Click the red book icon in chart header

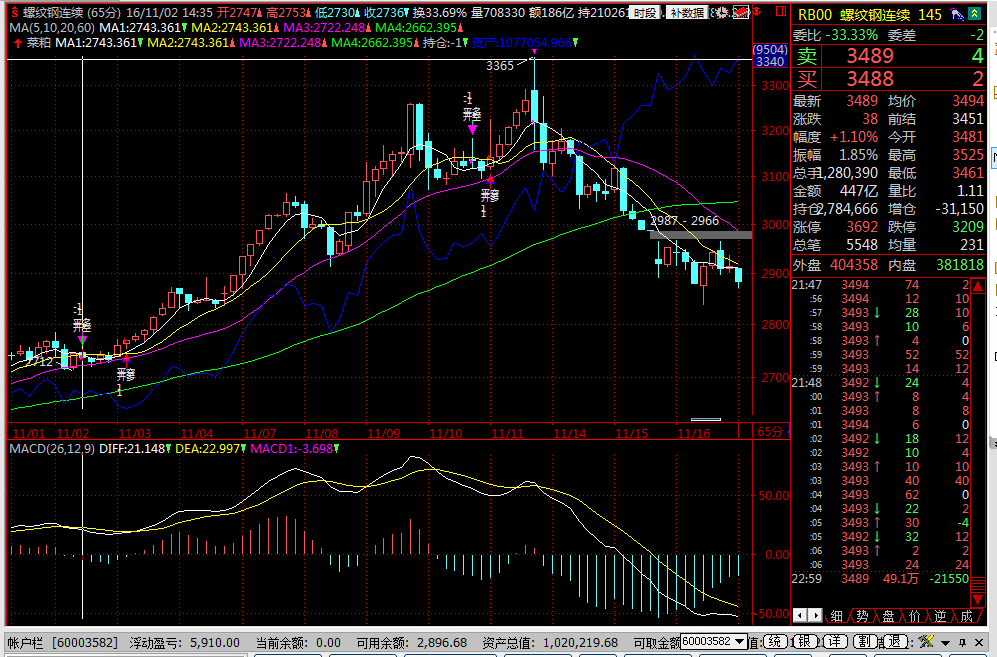tap(740, 12)
